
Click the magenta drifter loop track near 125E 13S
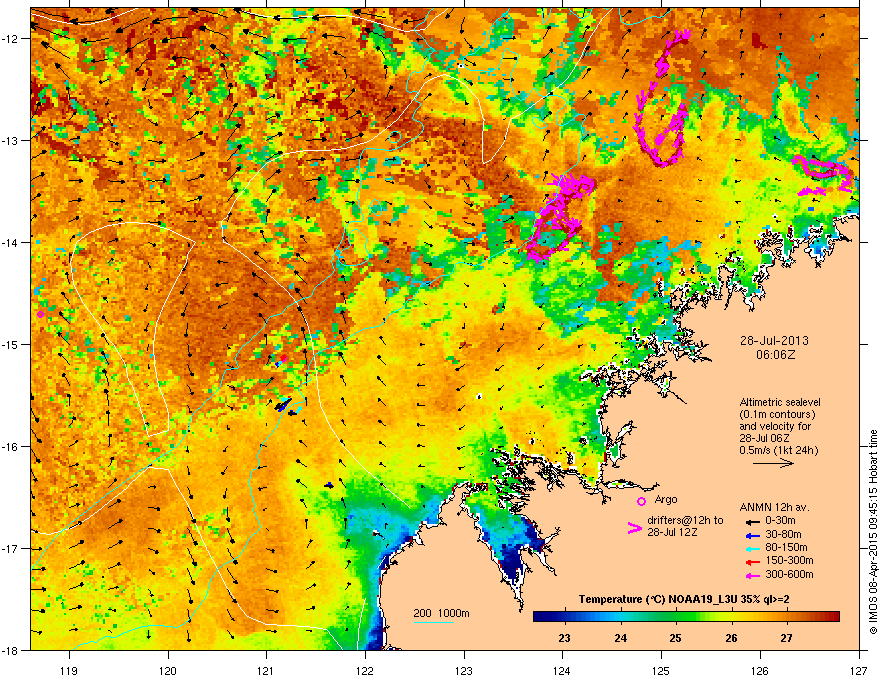(661, 134)
